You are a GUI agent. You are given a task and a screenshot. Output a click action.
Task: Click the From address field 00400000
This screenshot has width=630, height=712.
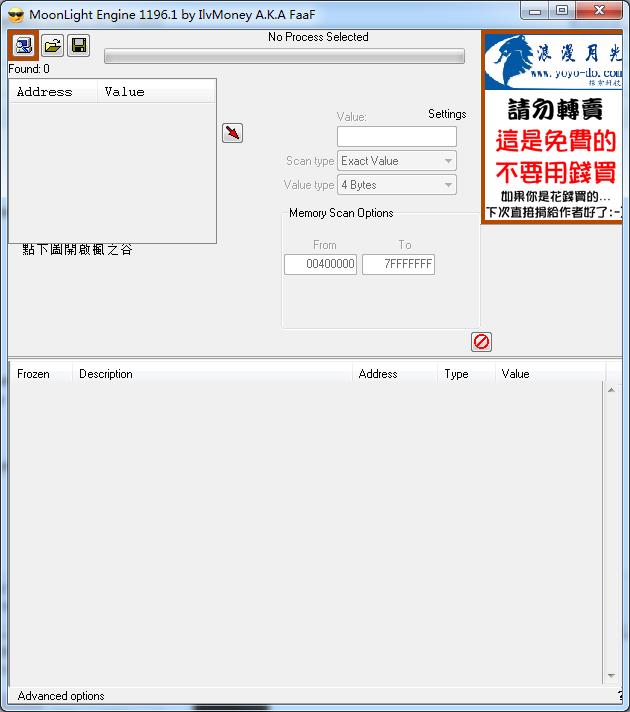[x=320, y=264]
